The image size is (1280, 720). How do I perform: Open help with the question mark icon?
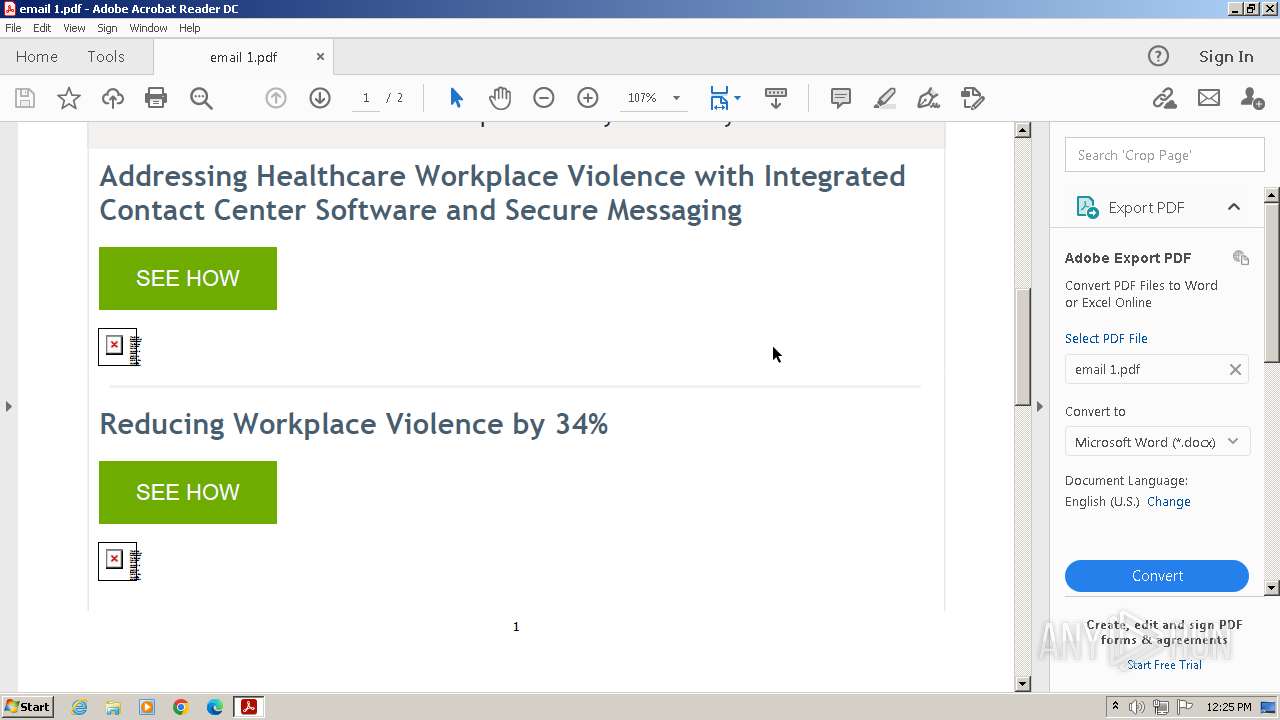point(1158,56)
